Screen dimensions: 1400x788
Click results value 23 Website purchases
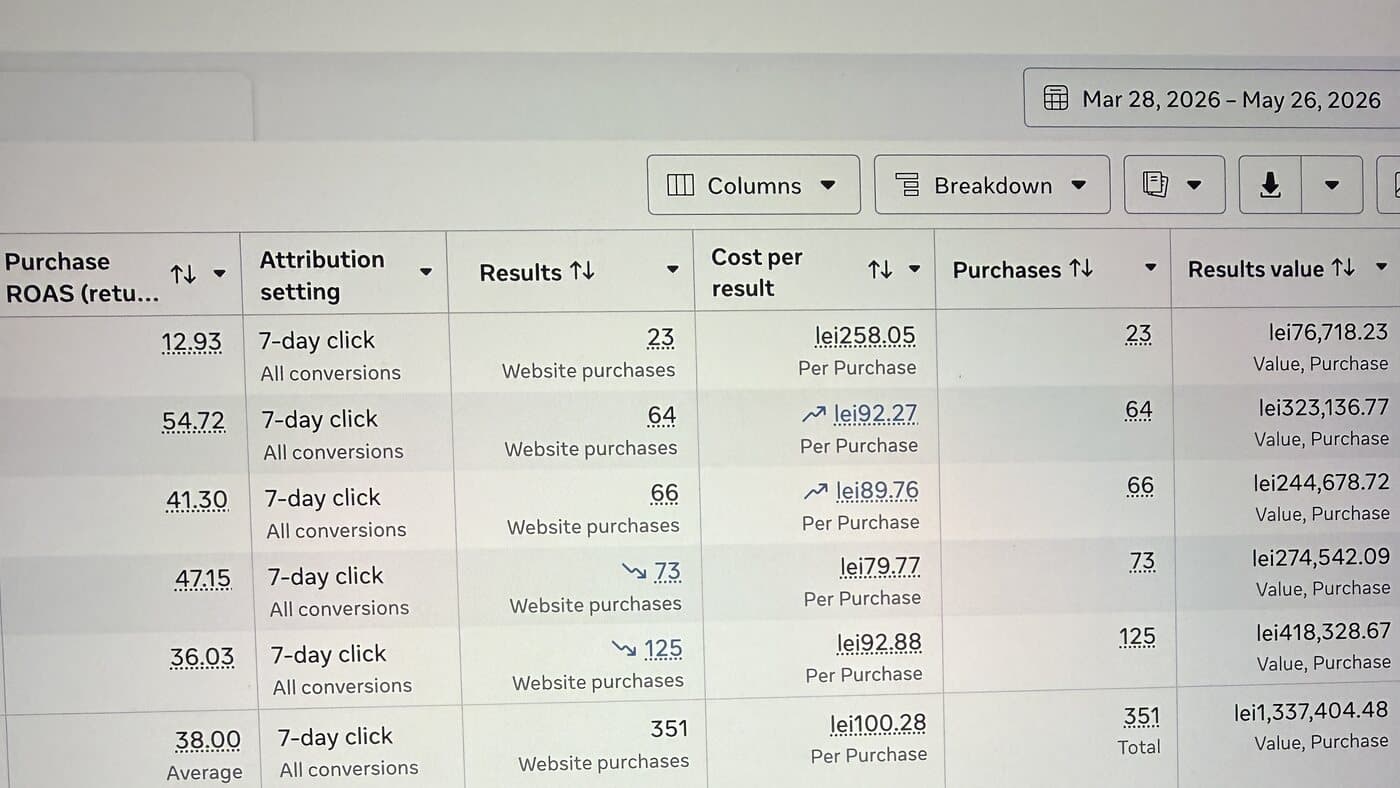[x=660, y=338]
